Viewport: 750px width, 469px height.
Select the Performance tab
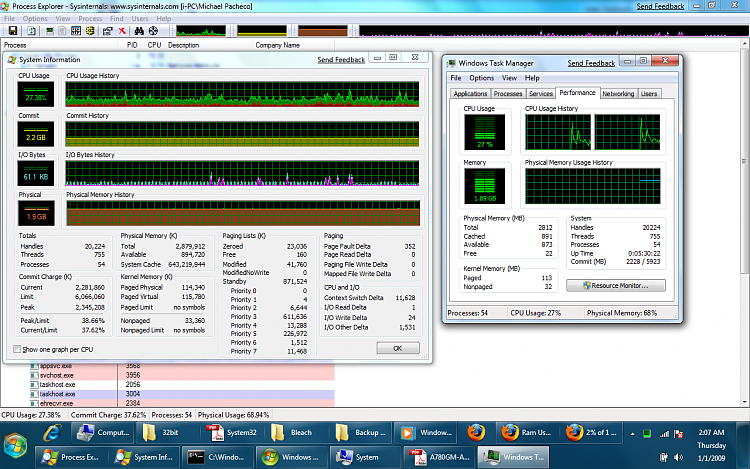pos(577,93)
